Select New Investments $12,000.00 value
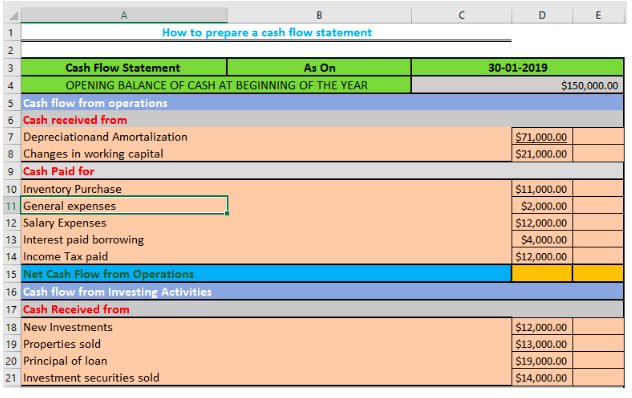 click(542, 327)
